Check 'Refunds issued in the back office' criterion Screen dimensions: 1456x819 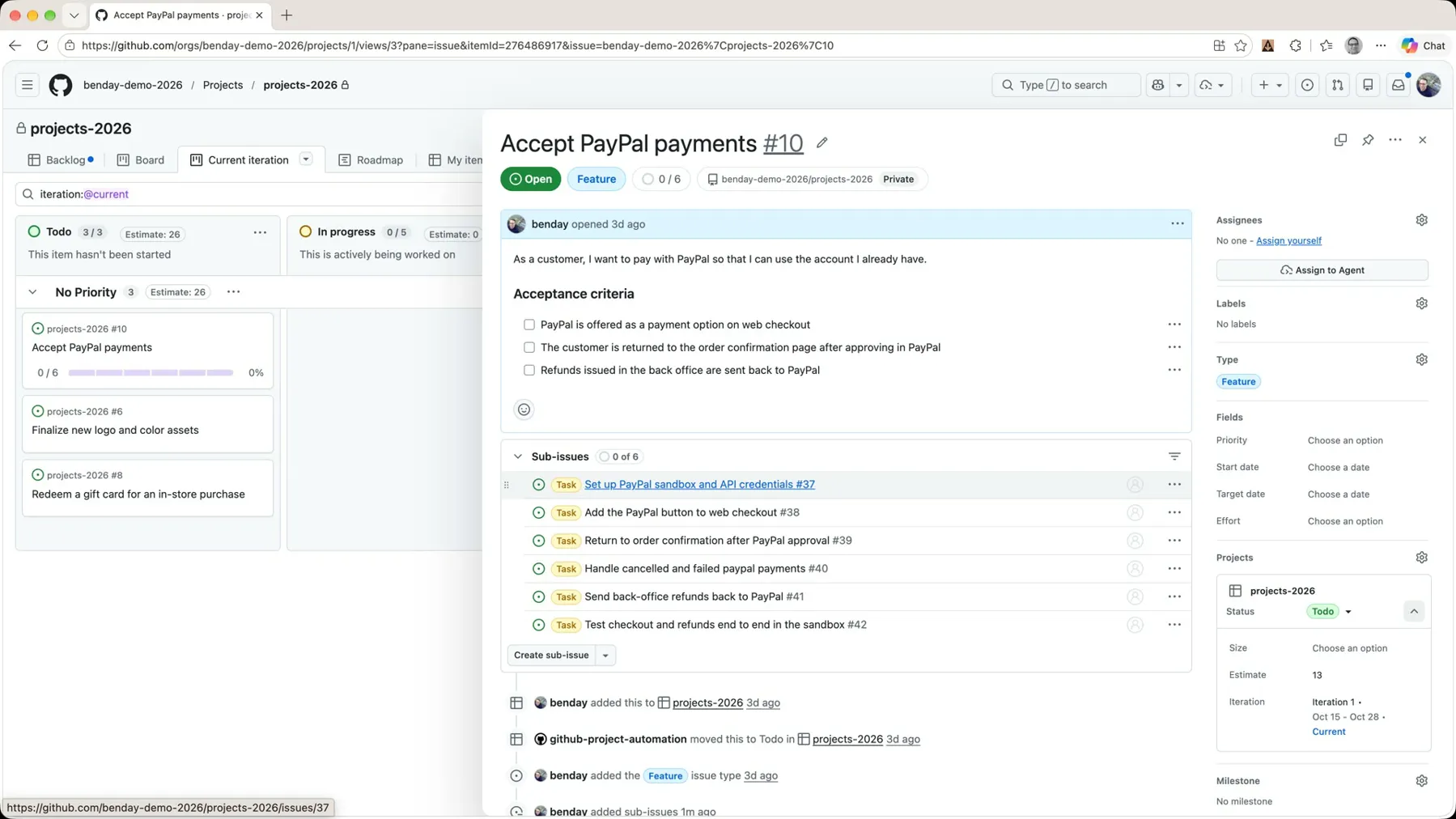[x=529, y=370]
